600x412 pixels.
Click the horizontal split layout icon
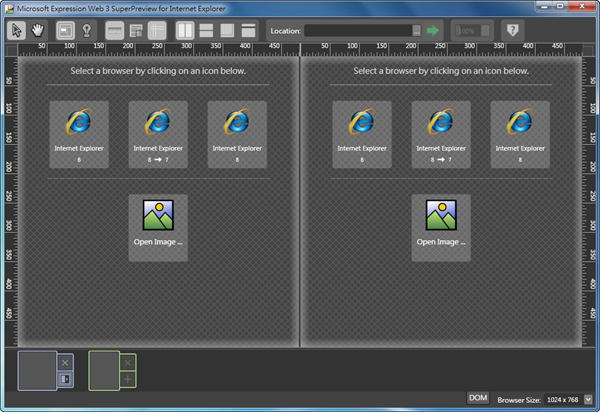tap(207, 30)
